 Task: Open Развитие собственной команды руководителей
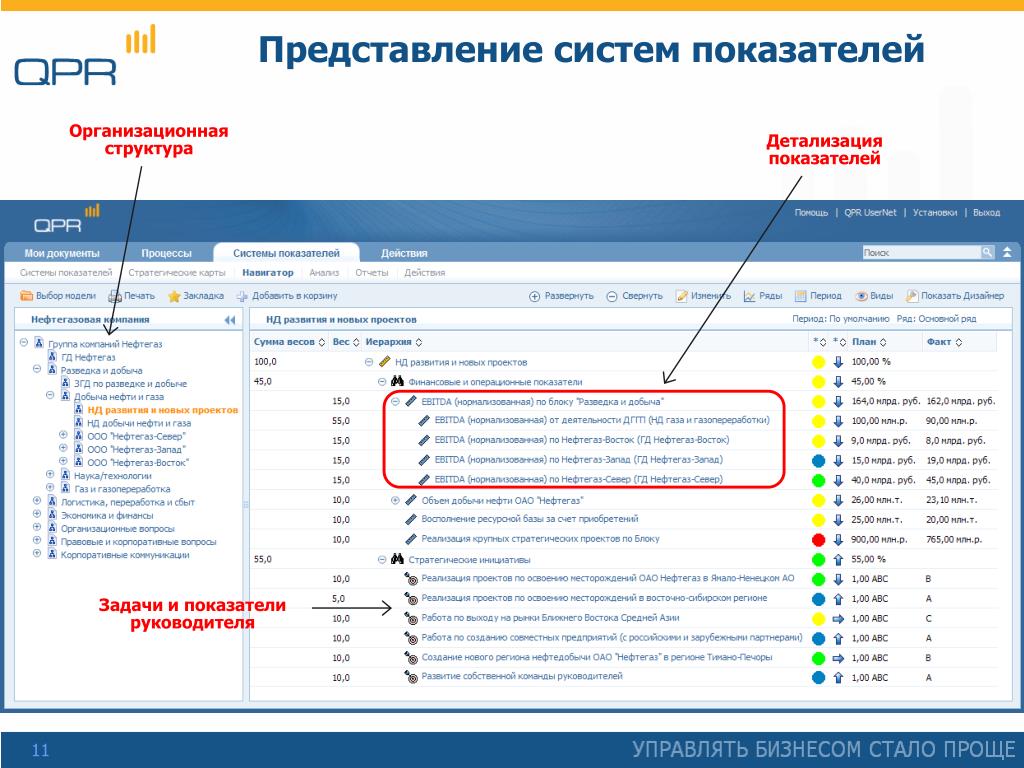pos(522,677)
